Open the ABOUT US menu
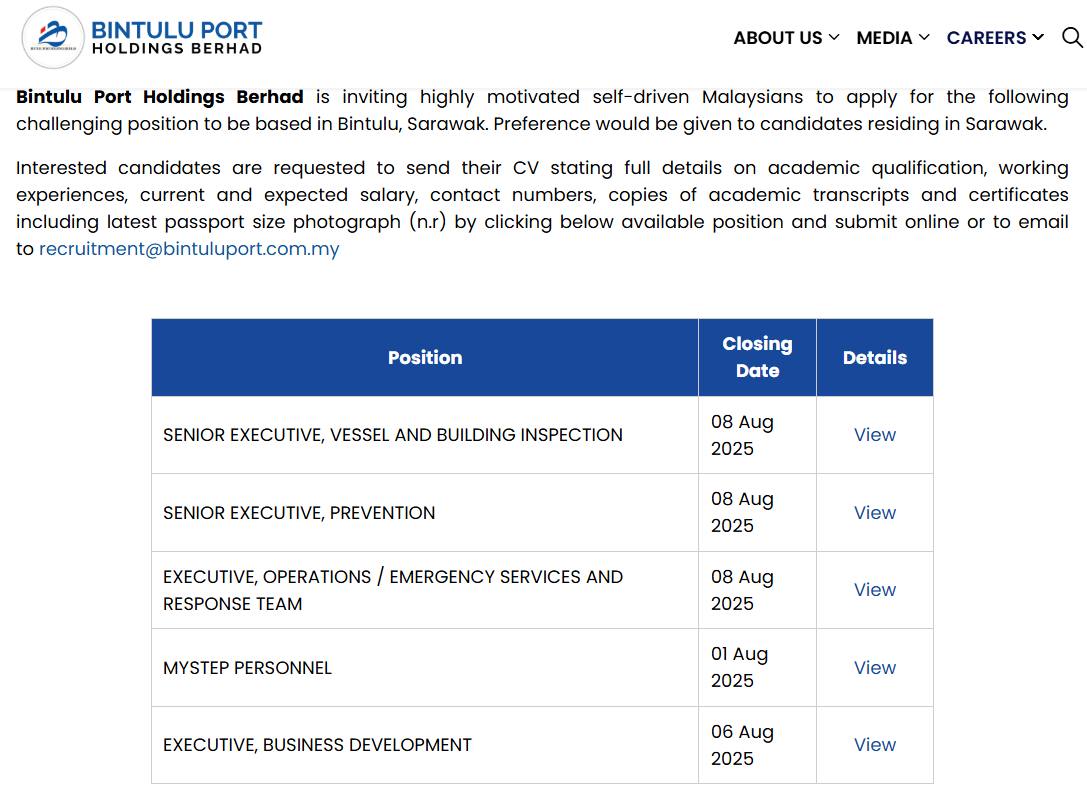 point(777,38)
